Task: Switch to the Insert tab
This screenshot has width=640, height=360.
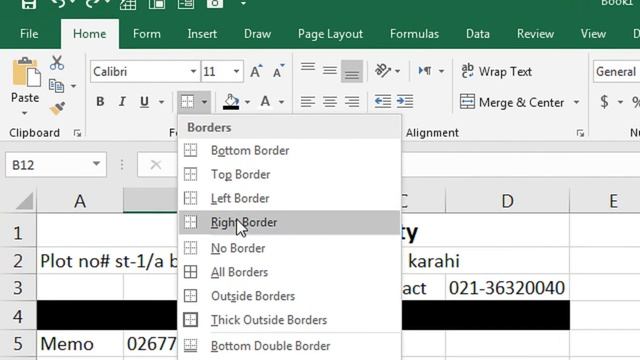Action: pyautogui.click(x=202, y=34)
